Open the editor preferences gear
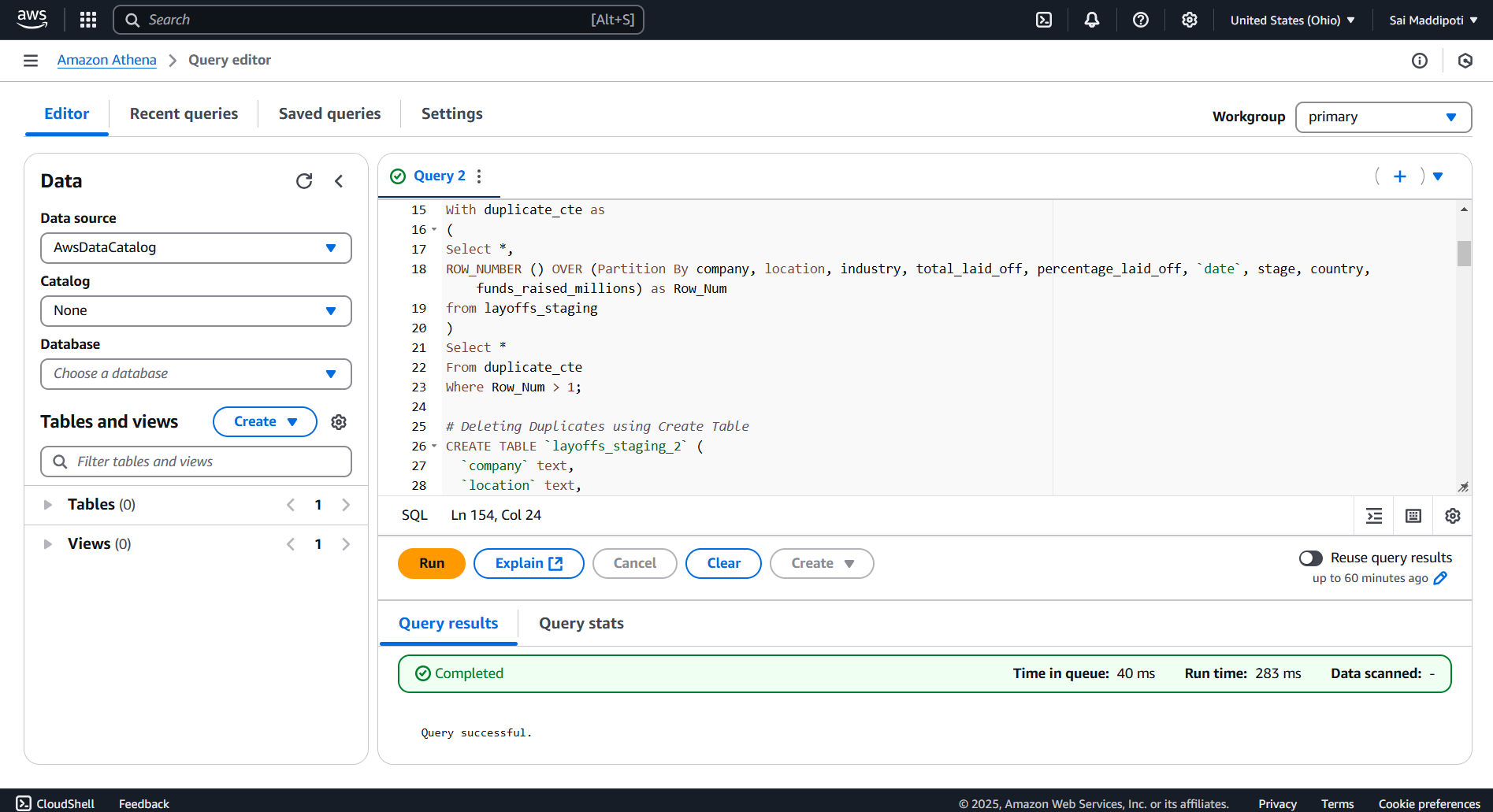The width and height of the screenshot is (1493, 812). pos(1453,516)
